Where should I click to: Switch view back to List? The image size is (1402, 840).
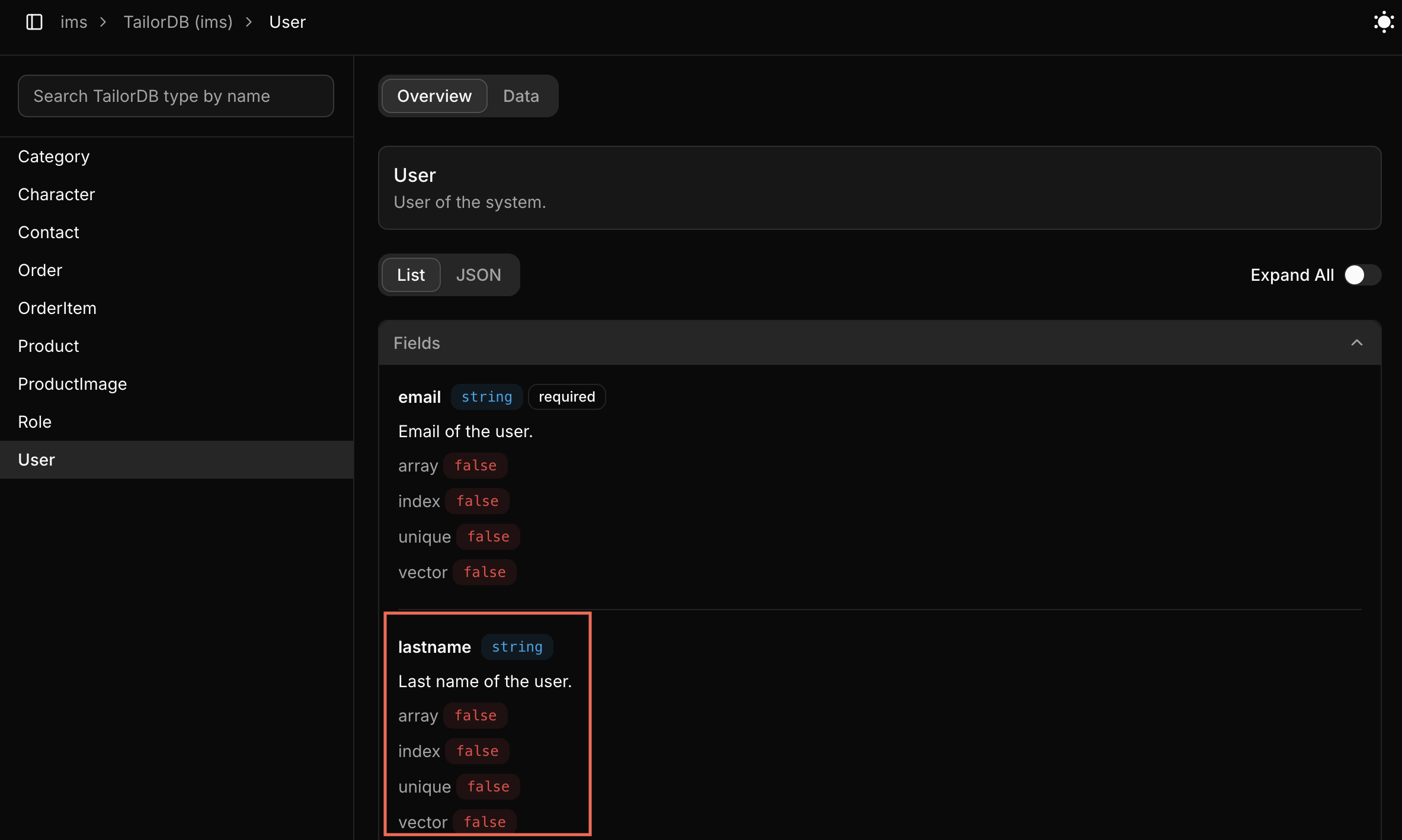[x=410, y=275]
